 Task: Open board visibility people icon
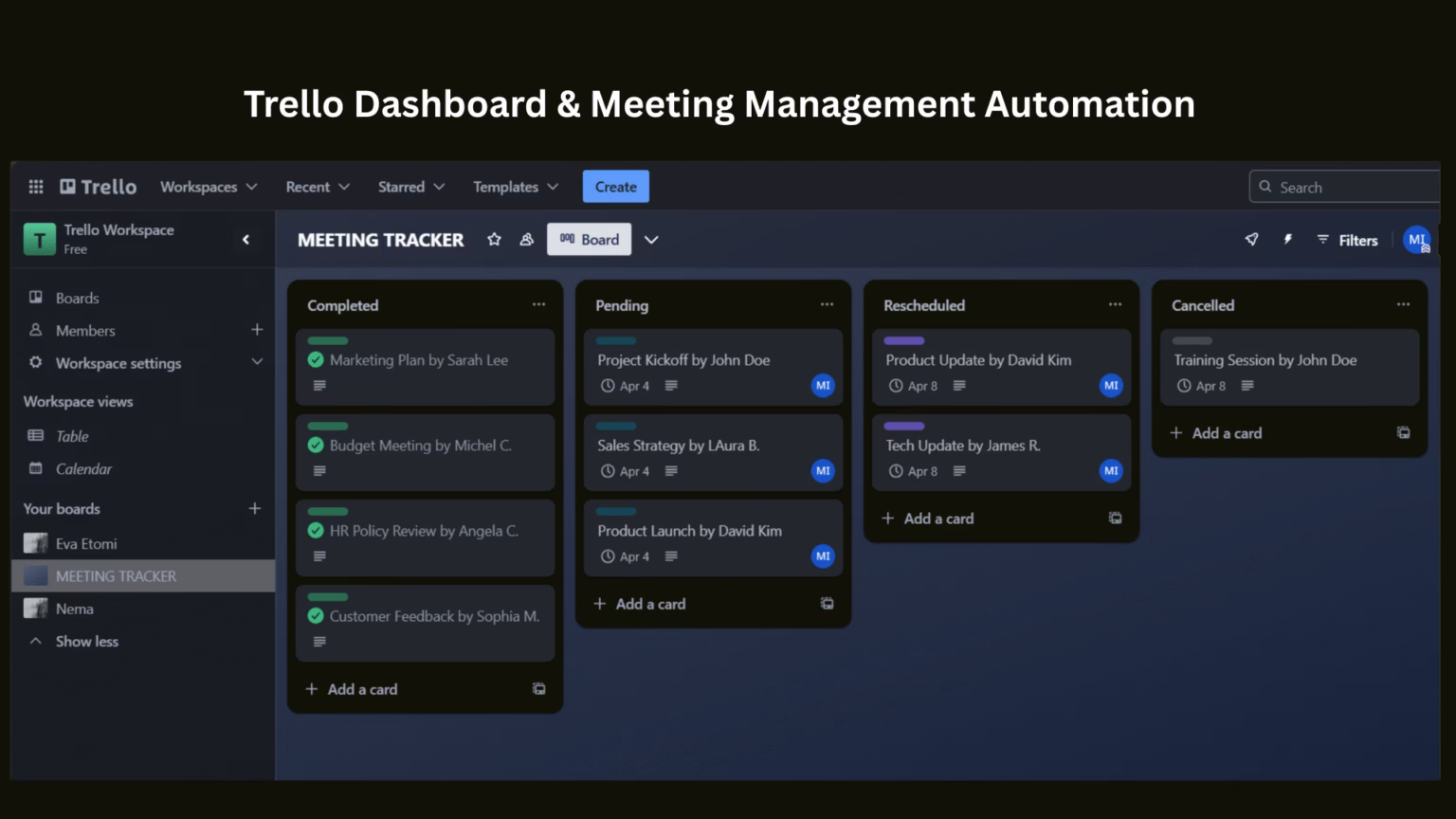[x=527, y=240]
